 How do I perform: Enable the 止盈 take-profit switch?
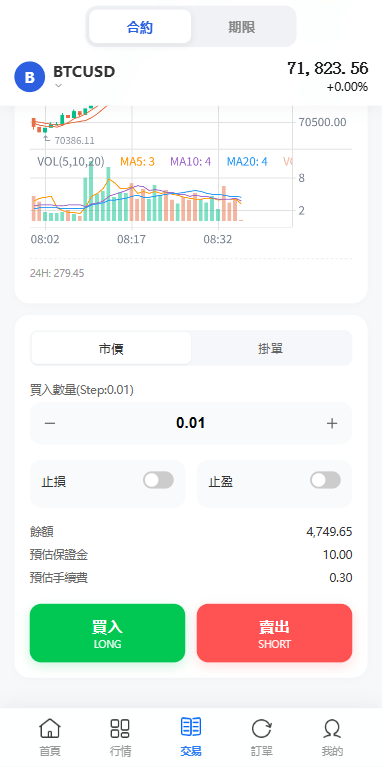(325, 480)
